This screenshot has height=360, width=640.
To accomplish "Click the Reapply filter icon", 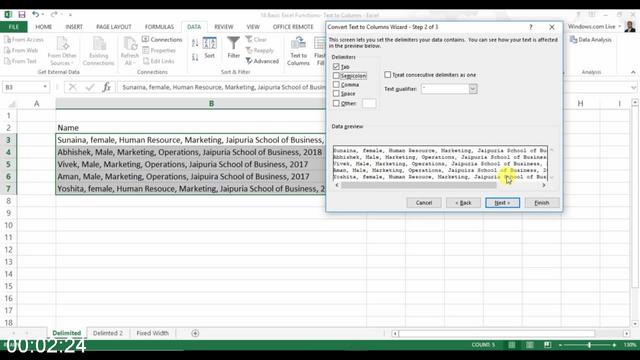I will point(260,50).
